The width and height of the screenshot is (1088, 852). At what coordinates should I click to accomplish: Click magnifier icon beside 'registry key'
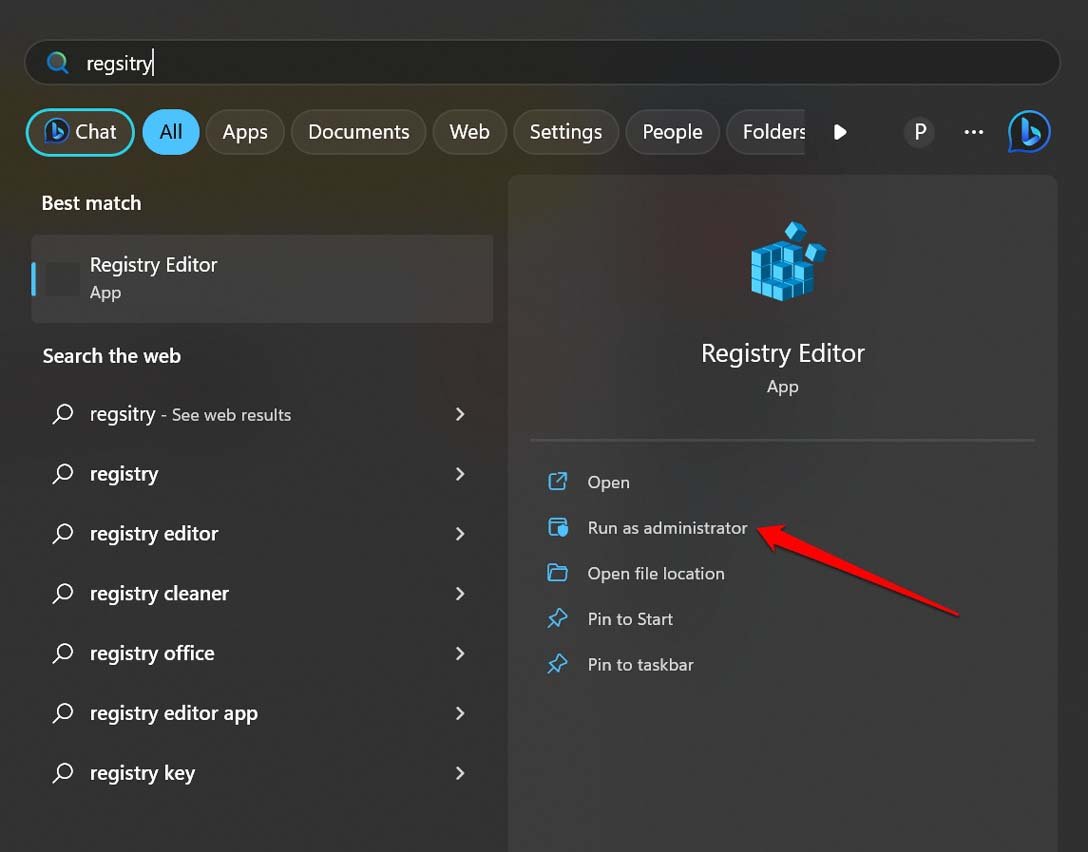click(63, 772)
